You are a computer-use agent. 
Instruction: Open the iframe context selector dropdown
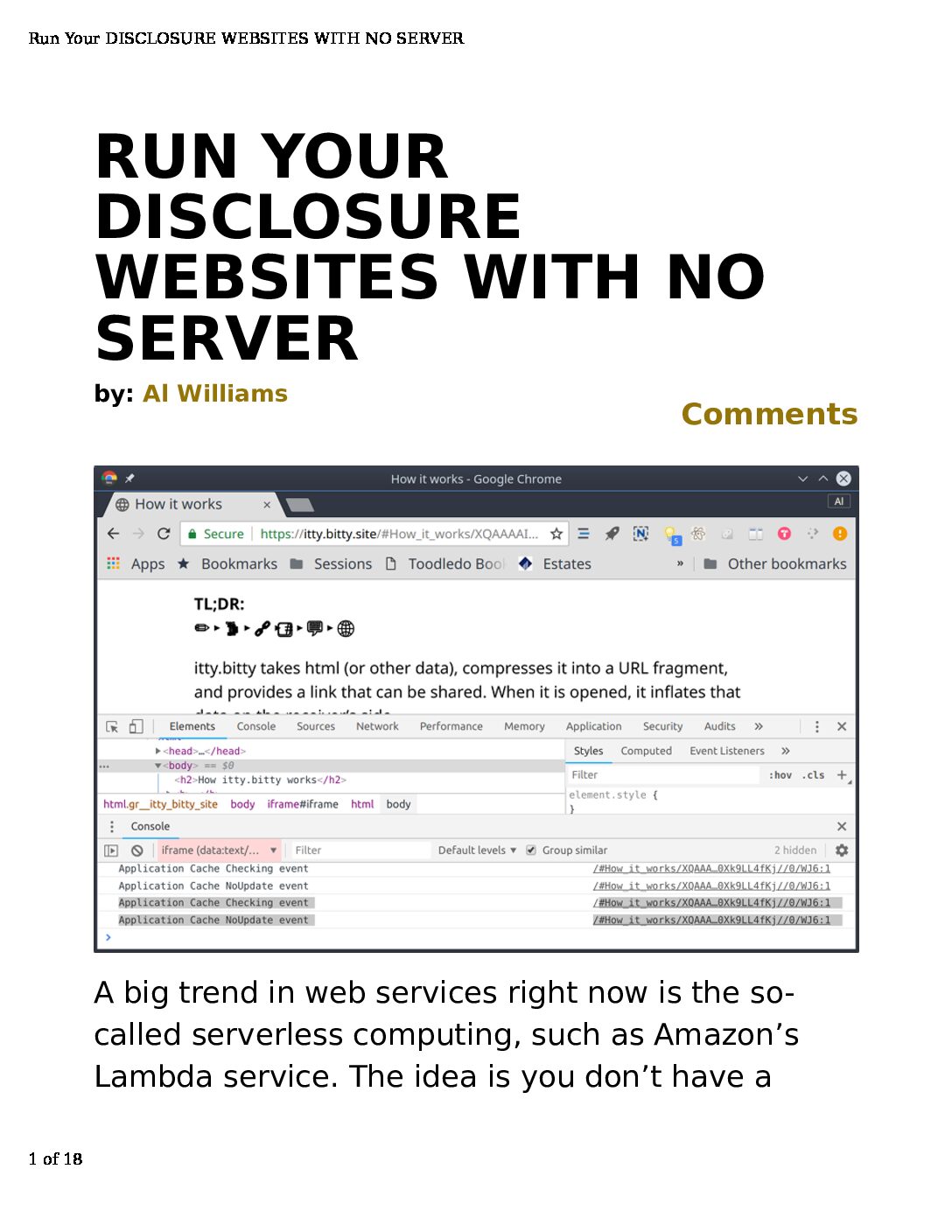(219, 850)
